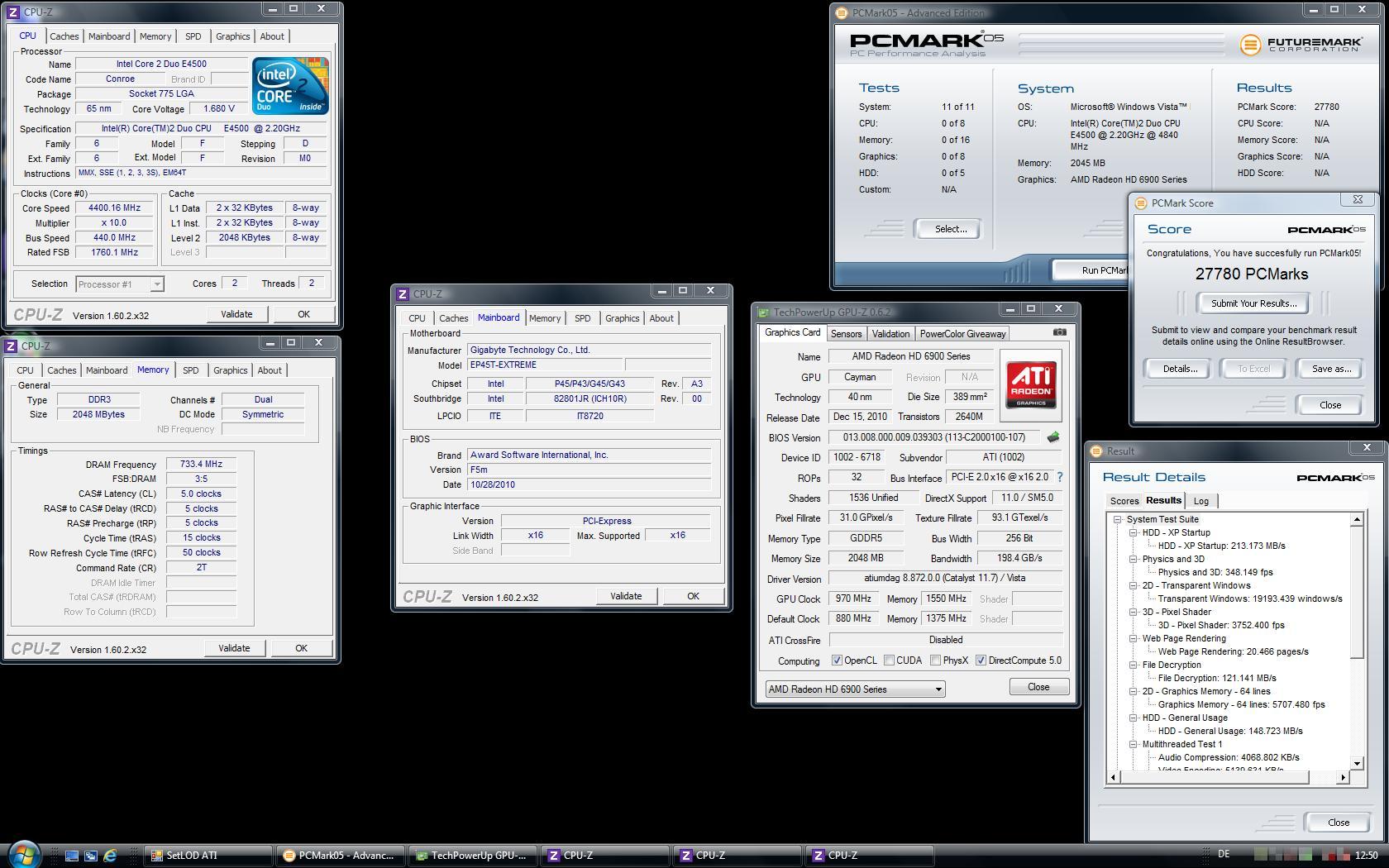Collapse the 3D - Pixel Shader node
This screenshot has width=1389, height=868.
coord(1134,613)
